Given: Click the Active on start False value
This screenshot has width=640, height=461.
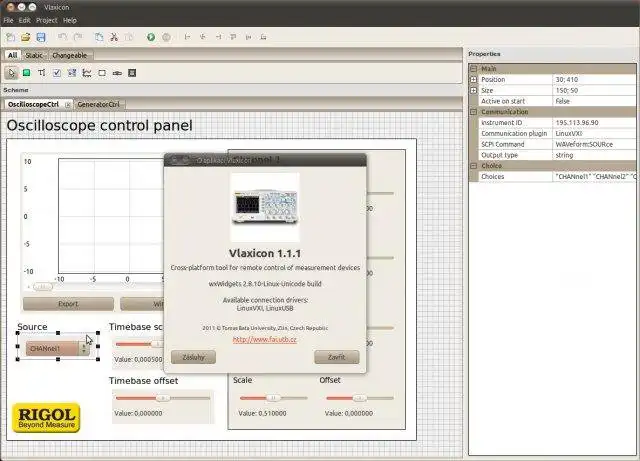Looking at the screenshot, I should click(x=594, y=101).
